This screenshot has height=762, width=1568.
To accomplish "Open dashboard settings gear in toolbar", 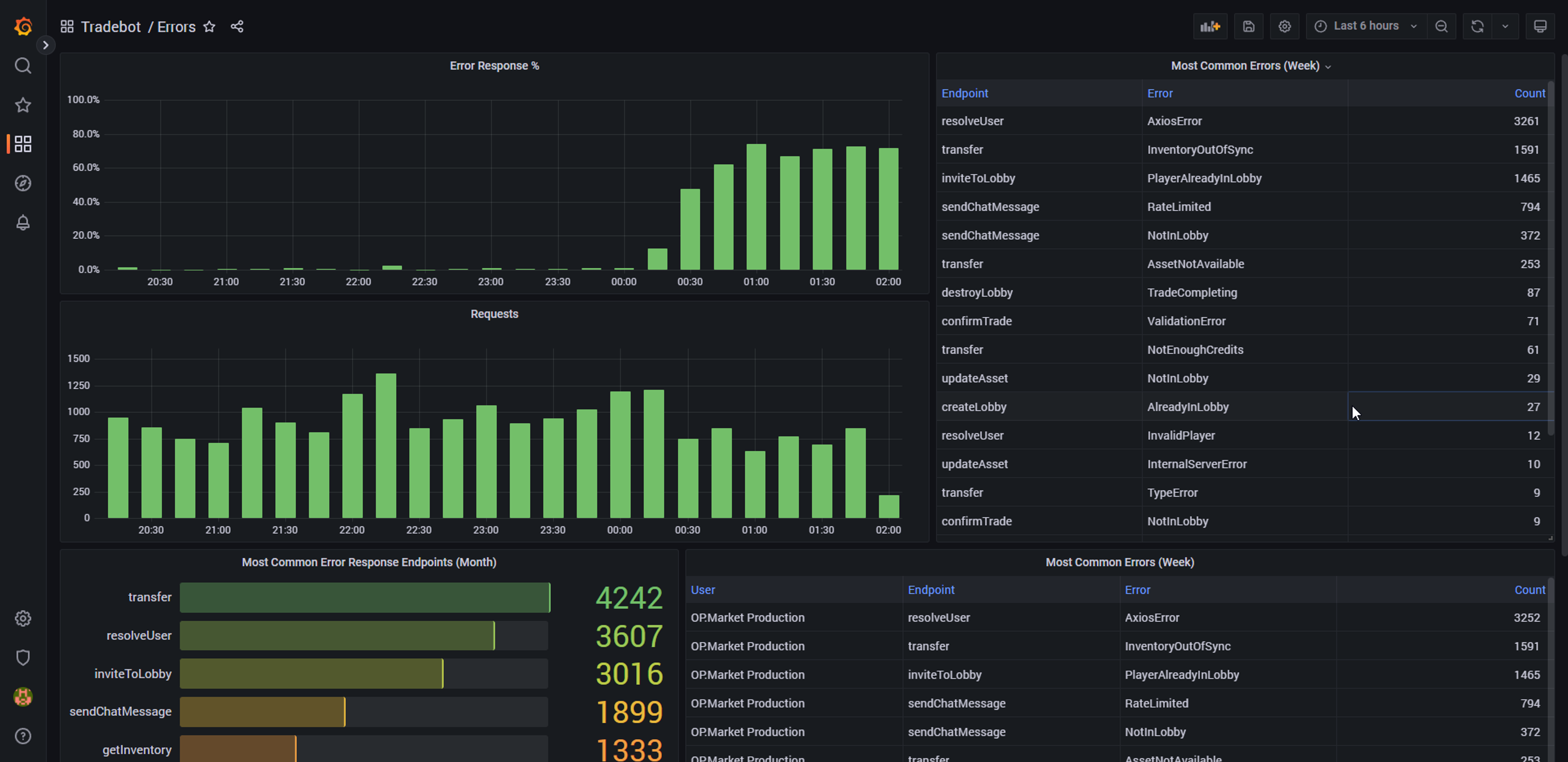I will click(x=1284, y=26).
